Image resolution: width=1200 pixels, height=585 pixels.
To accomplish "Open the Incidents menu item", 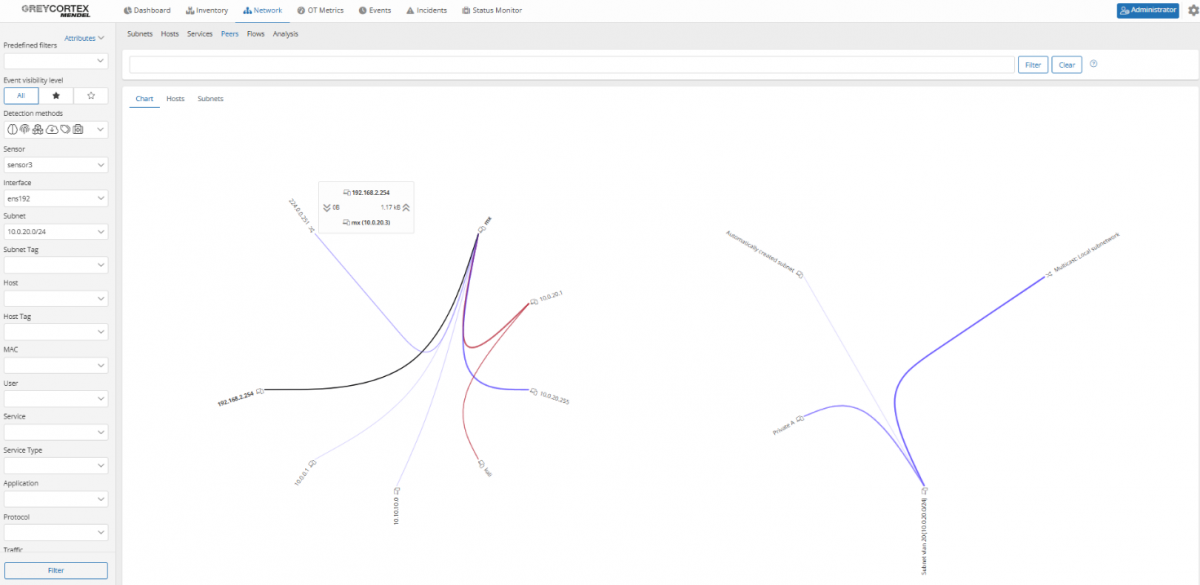I will click(428, 10).
